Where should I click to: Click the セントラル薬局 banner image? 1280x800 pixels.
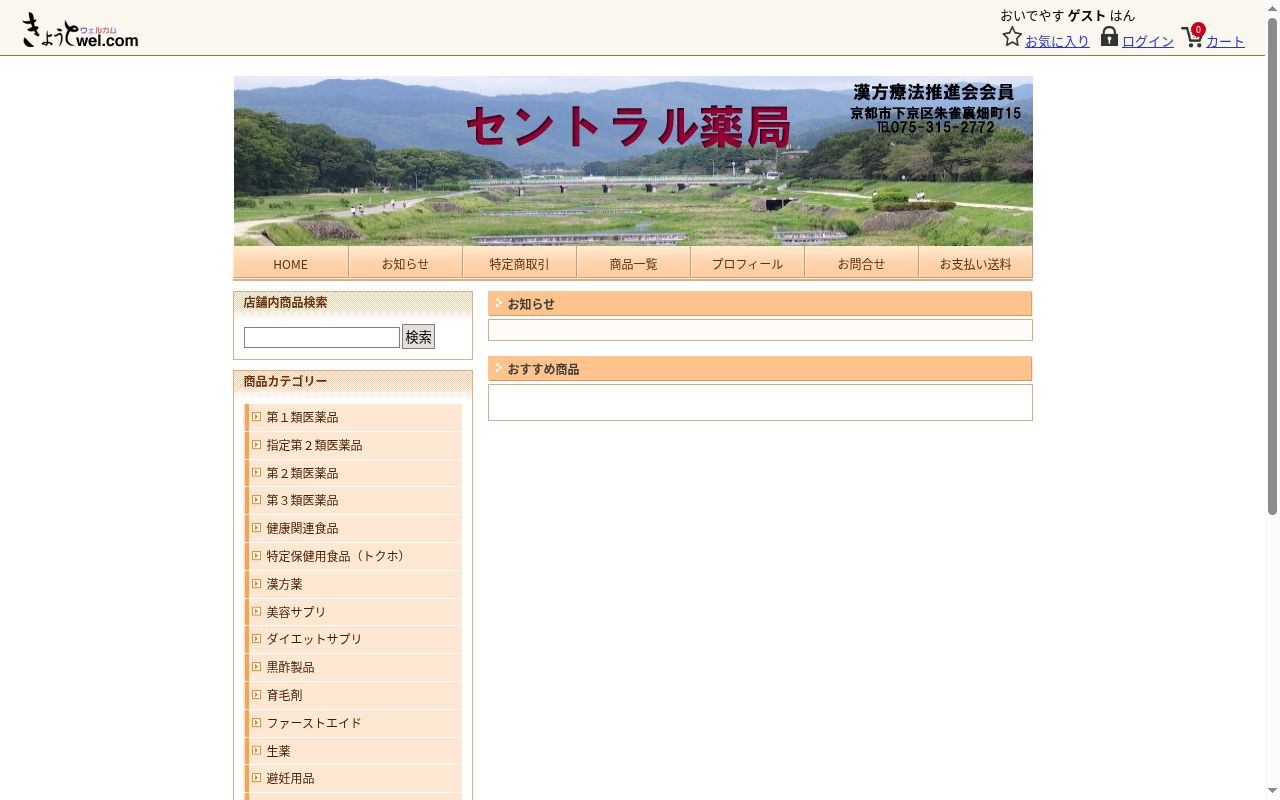(x=633, y=161)
